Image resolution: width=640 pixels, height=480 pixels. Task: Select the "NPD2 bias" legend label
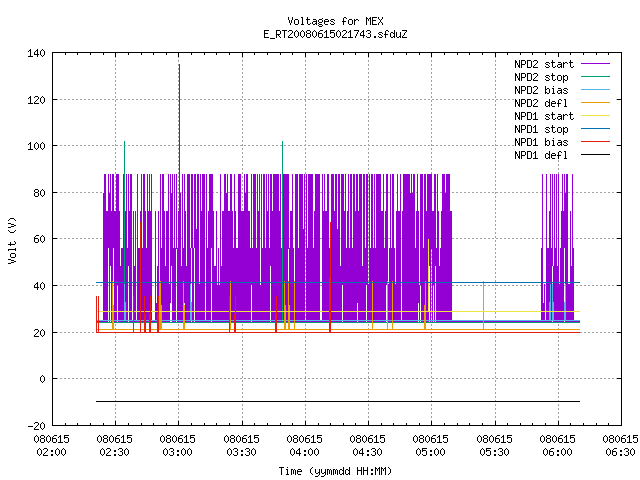click(541, 90)
